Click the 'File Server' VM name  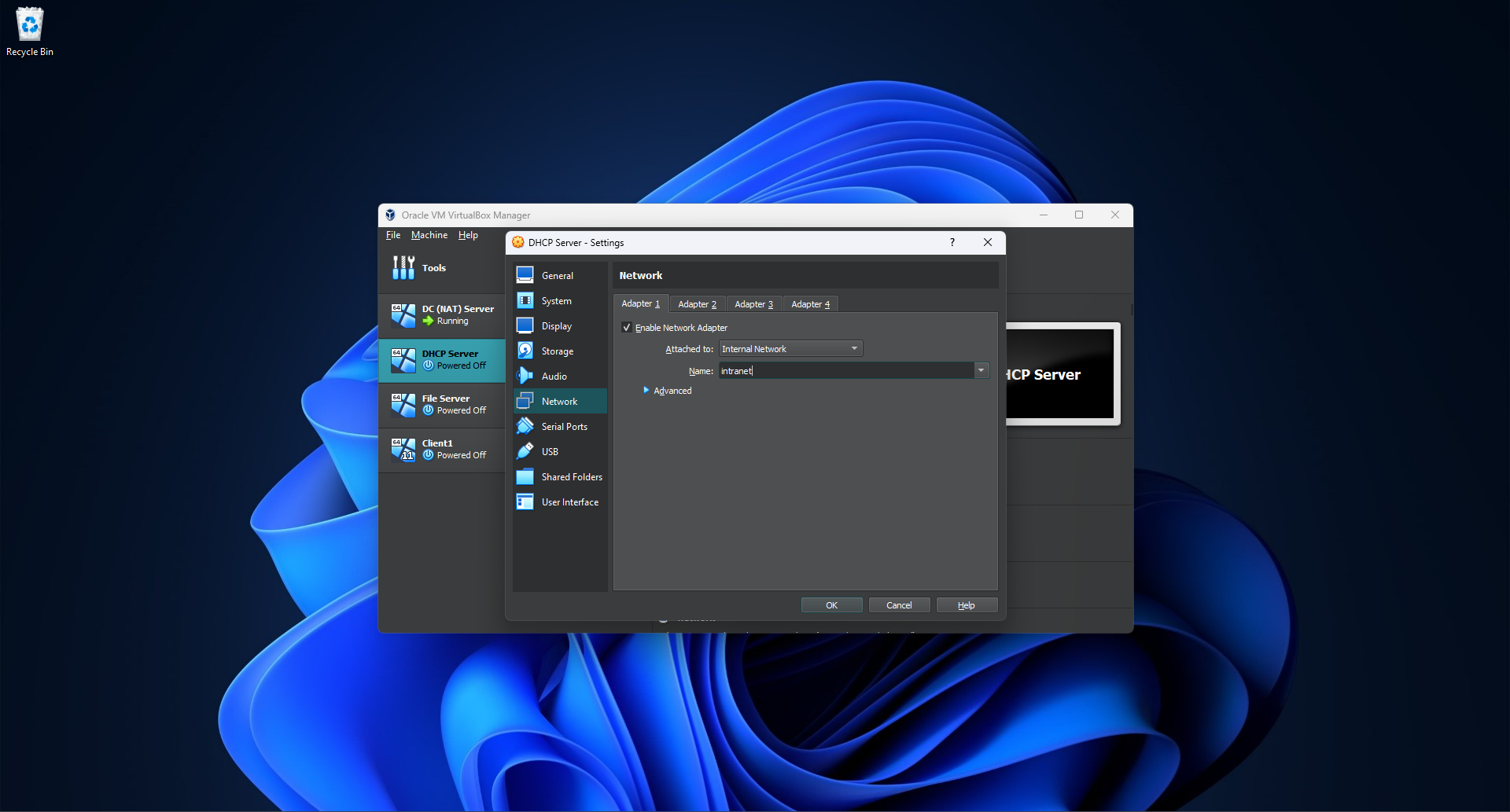click(445, 399)
